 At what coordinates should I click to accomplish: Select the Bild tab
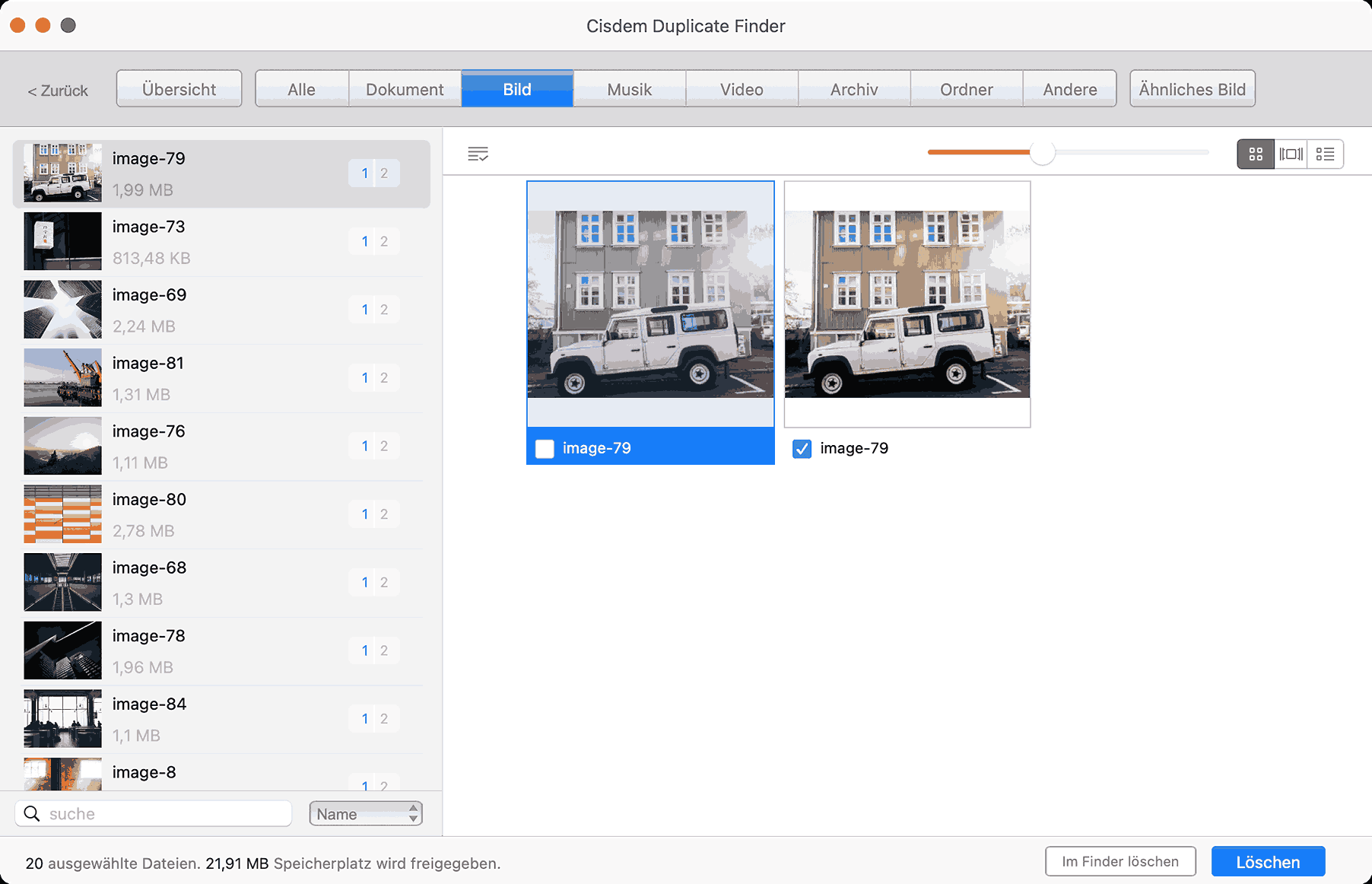(x=517, y=89)
